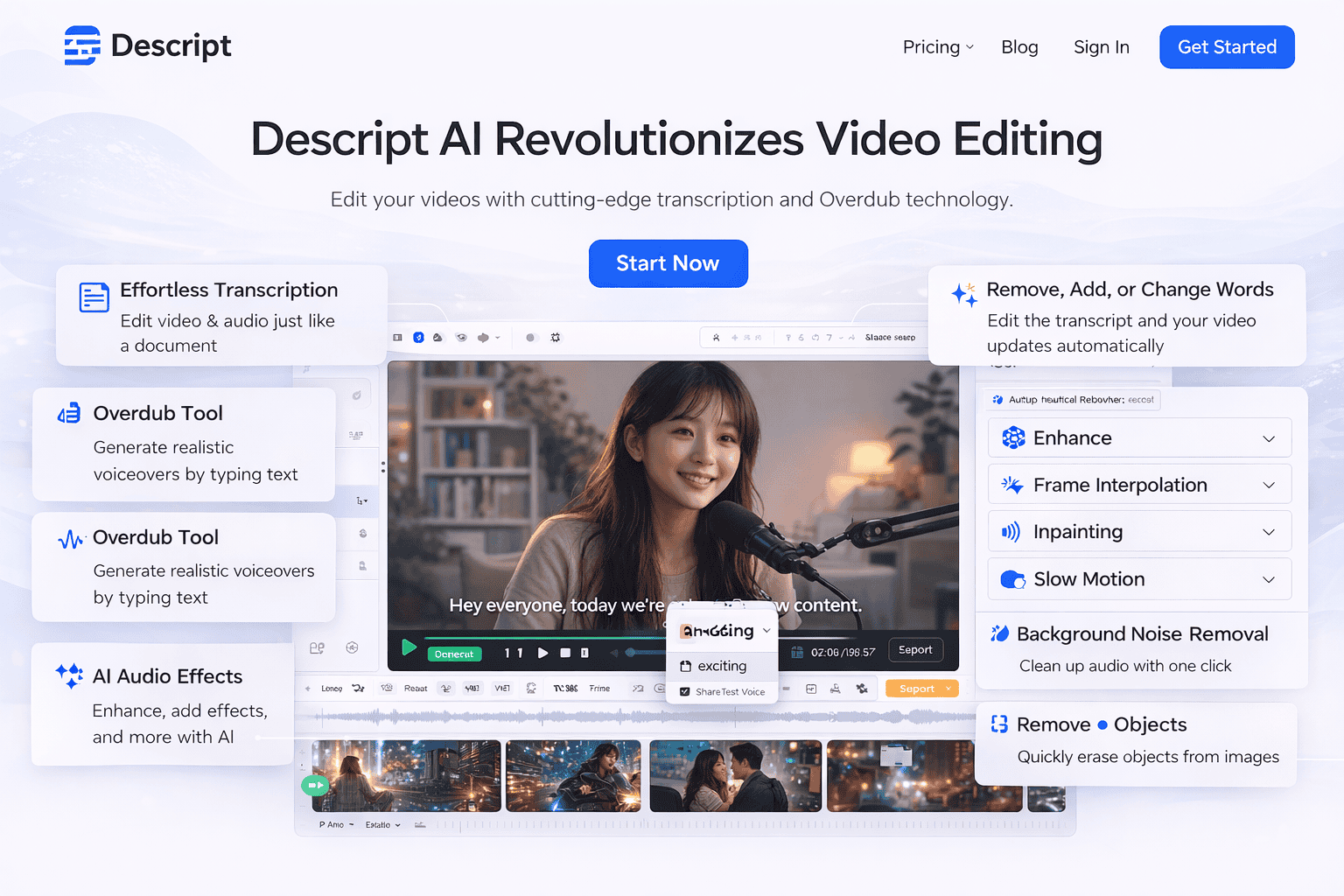Go to the Blog page

[1019, 47]
